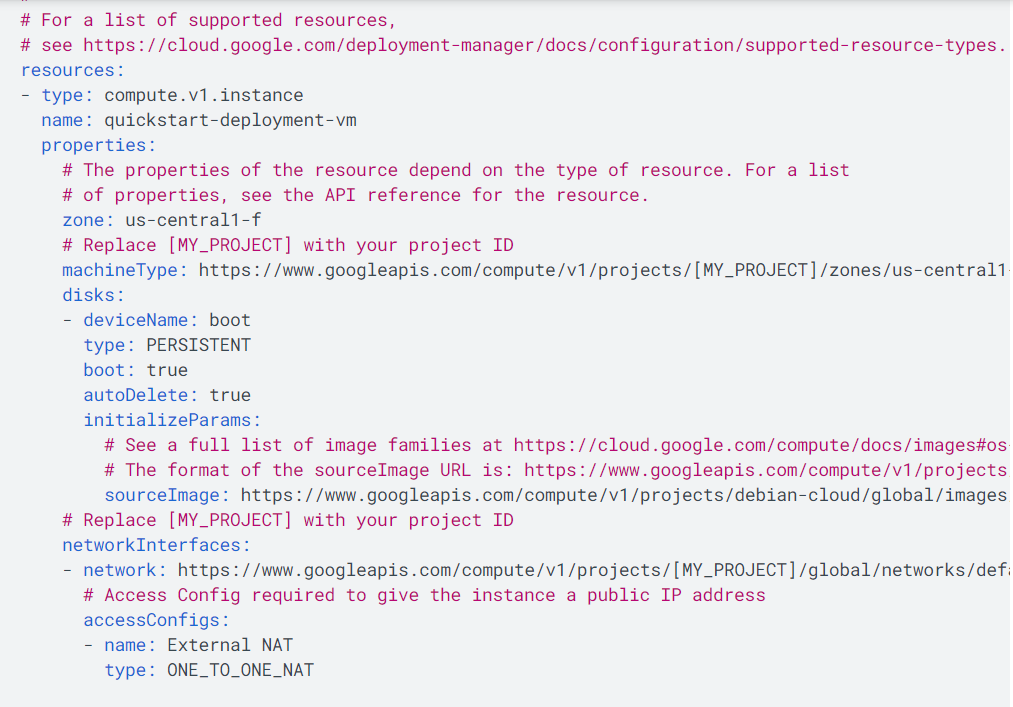This screenshot has height=707, width=1013.
Task: Click the value 'ONE_TO_ONE_NAT'
Action: pos(240,670)
